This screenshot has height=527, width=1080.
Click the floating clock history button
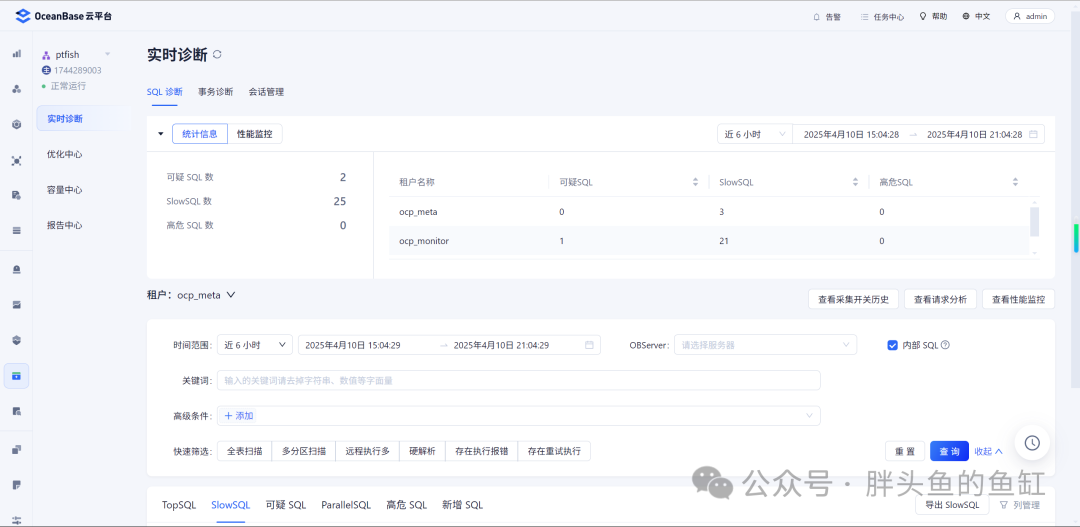click(x=1032, y=443)
